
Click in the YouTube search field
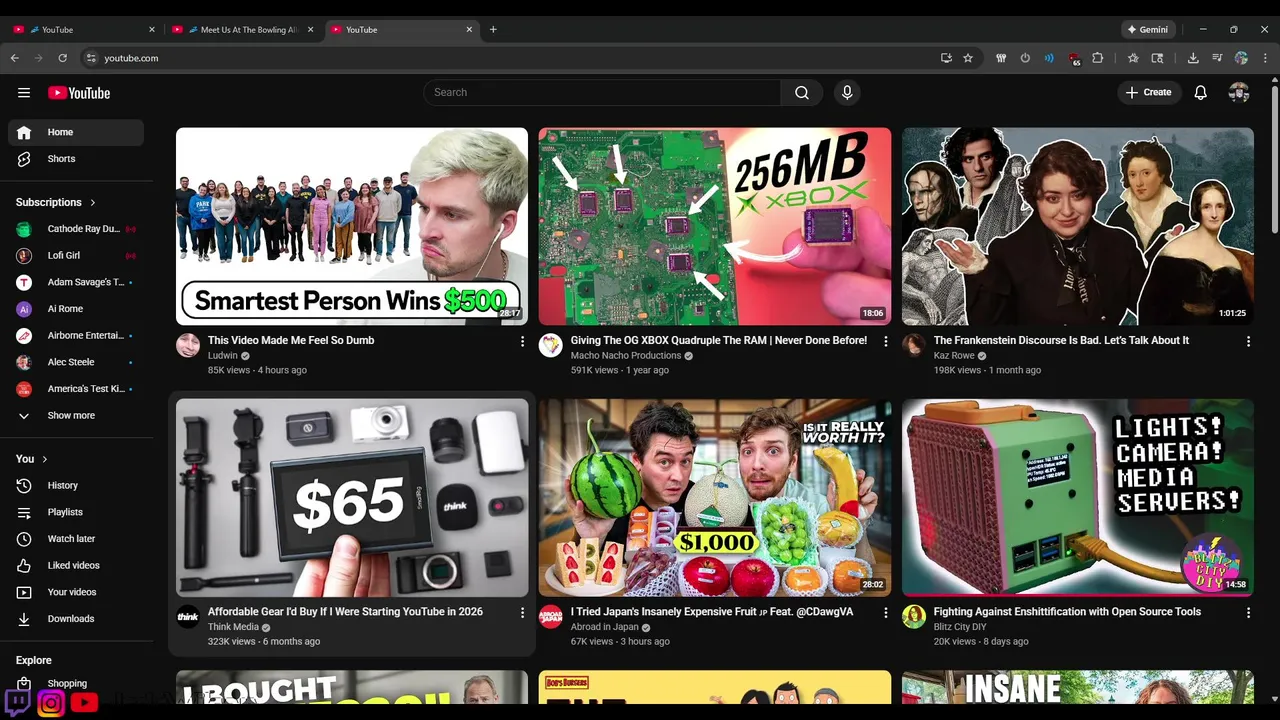click(602, 93)
